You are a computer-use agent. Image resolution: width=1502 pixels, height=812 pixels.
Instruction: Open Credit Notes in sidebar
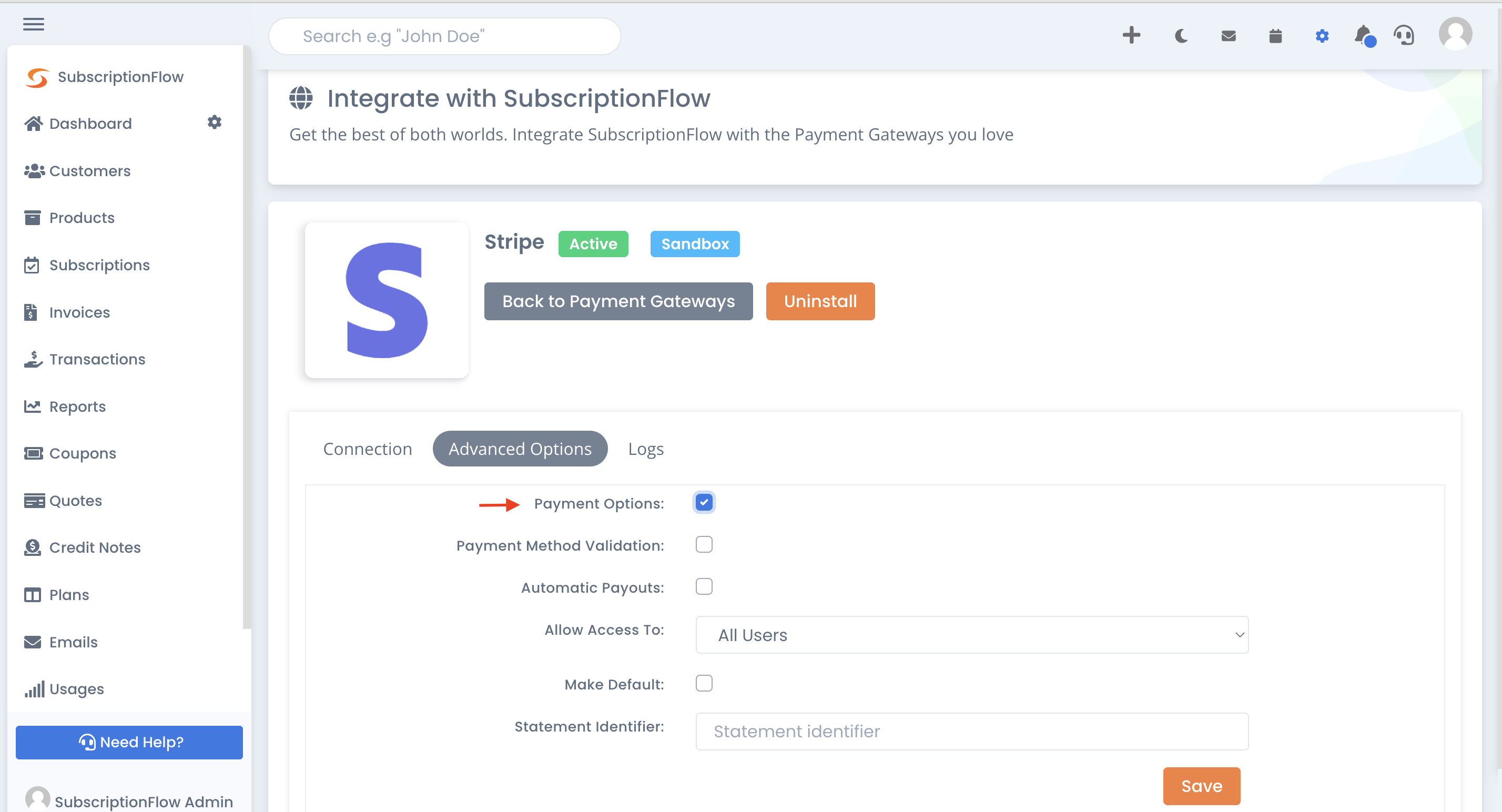point(95,547)
